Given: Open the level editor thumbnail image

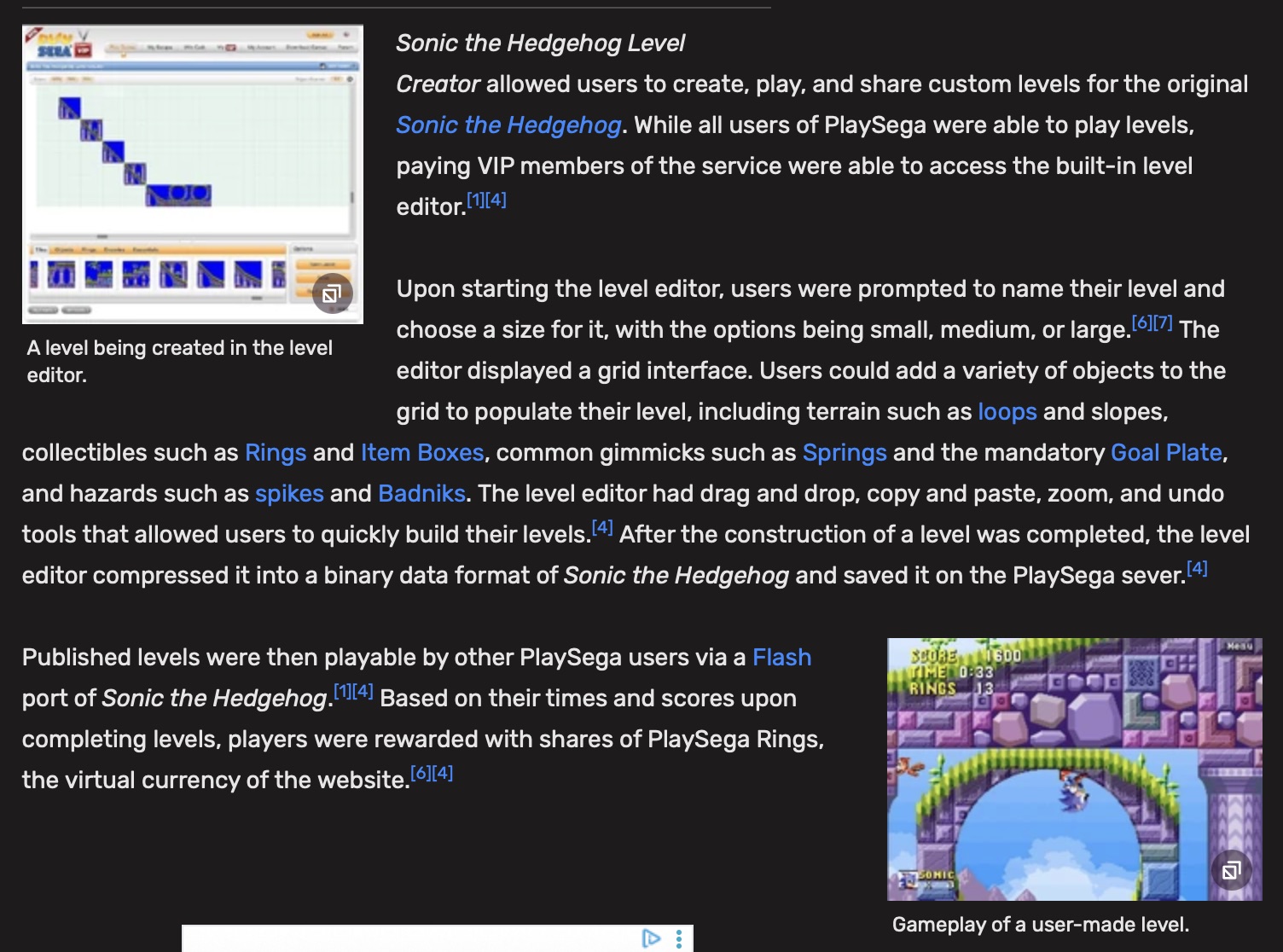Looking at the screenshot, I should coord(193,174).
